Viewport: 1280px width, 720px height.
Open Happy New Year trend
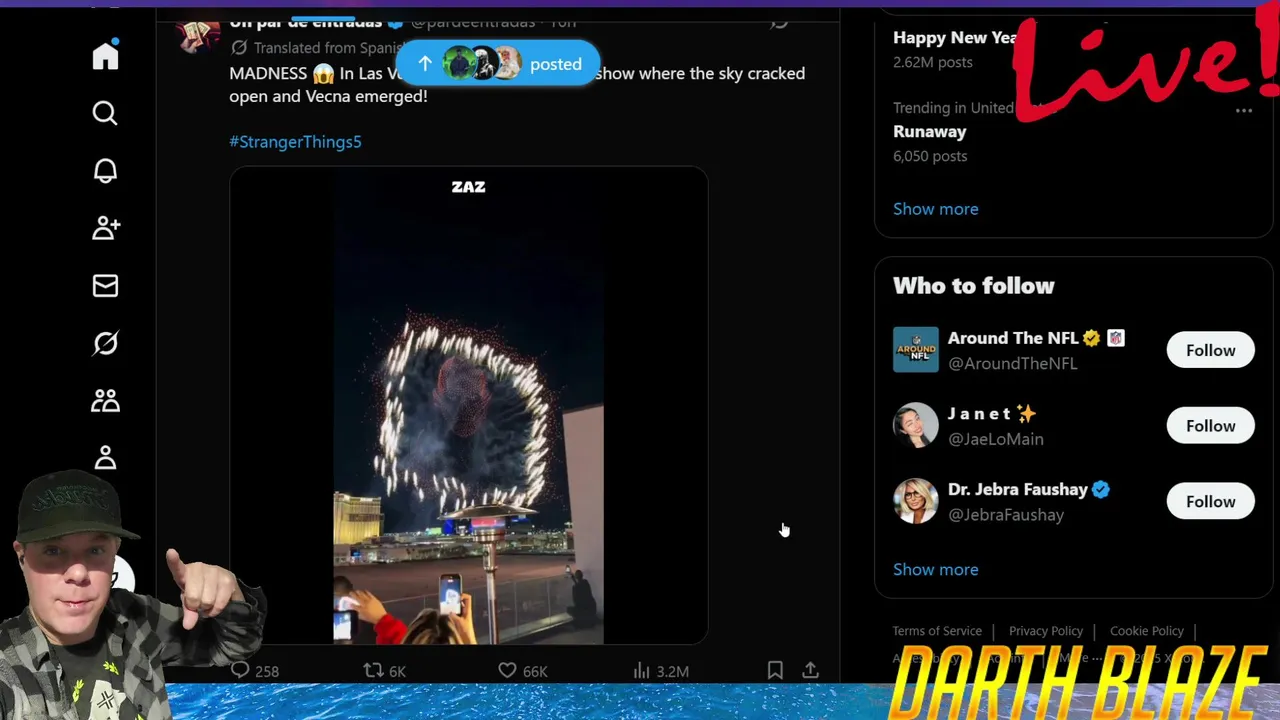point(955,38)
